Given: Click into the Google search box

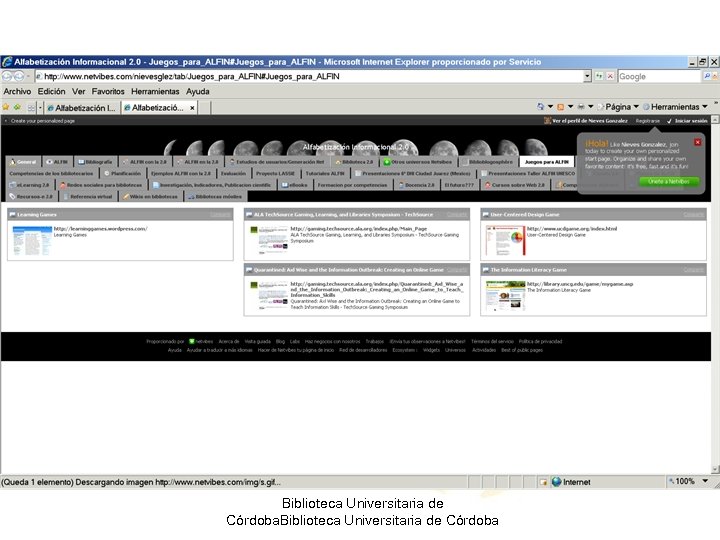Looking at the screenshot, I should 660,76.
